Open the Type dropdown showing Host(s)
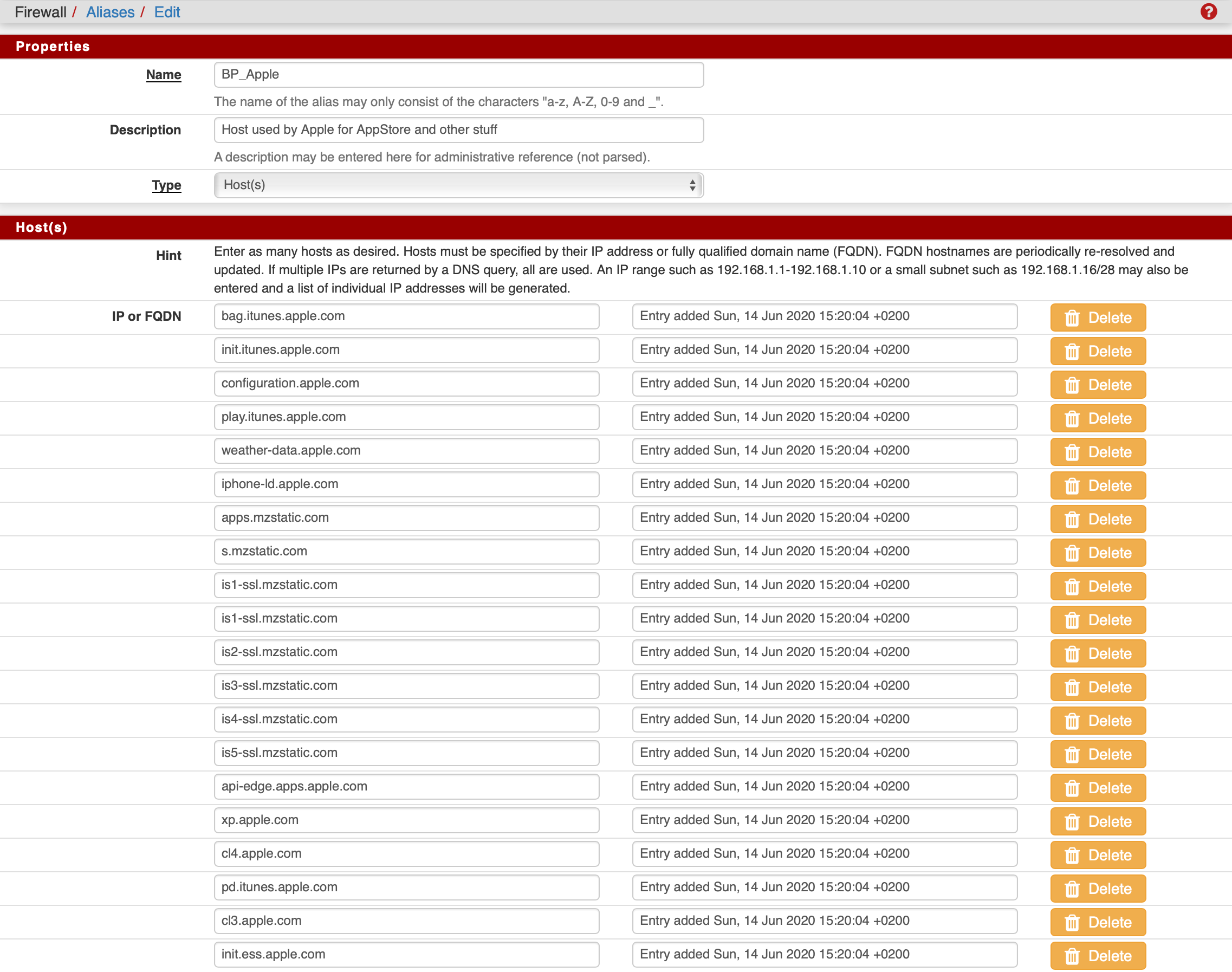Image resolution: width=1232 pixels, height=972 pixels. pos(459,185)
